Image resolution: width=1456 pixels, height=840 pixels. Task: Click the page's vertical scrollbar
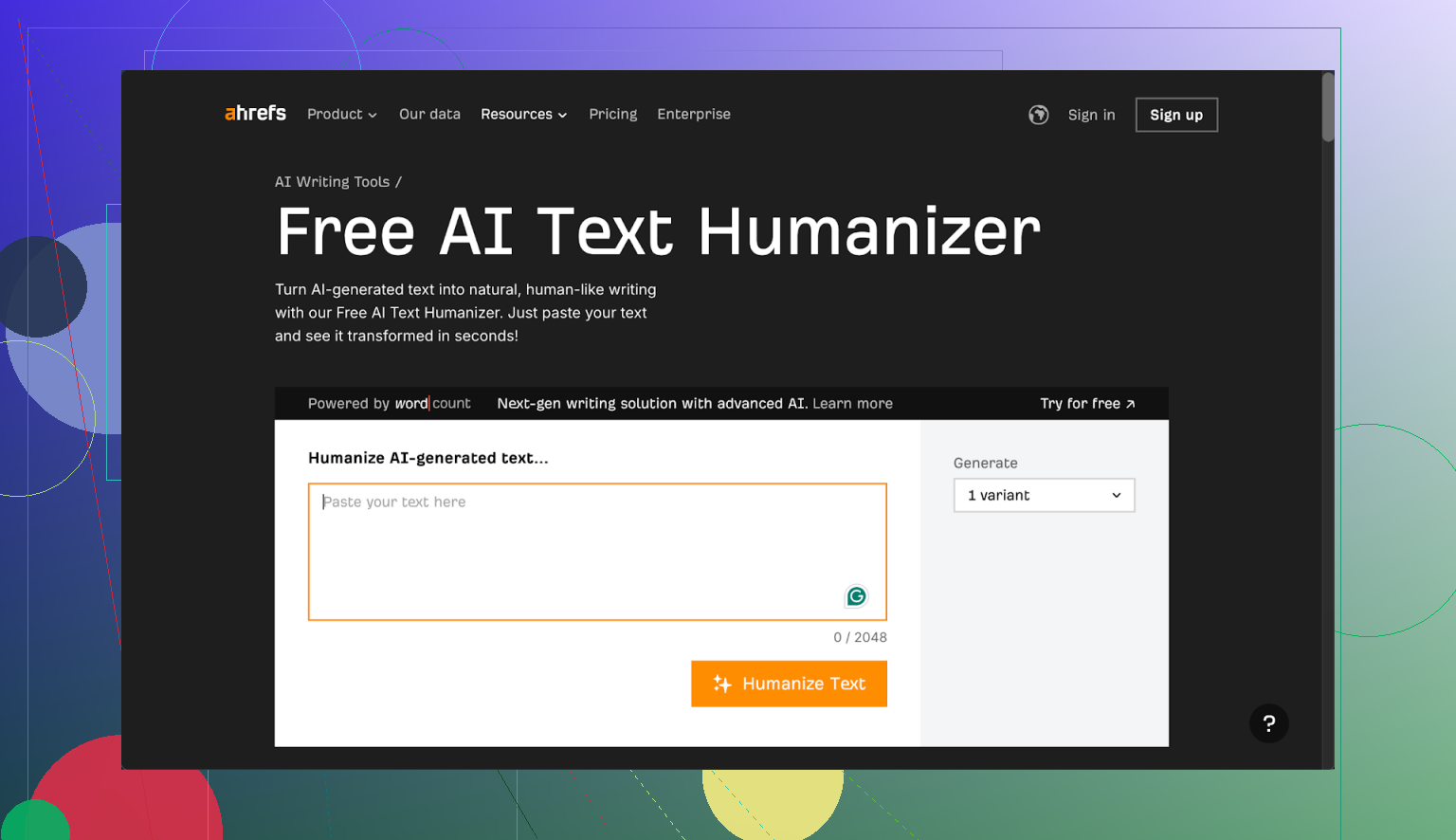1328,109
